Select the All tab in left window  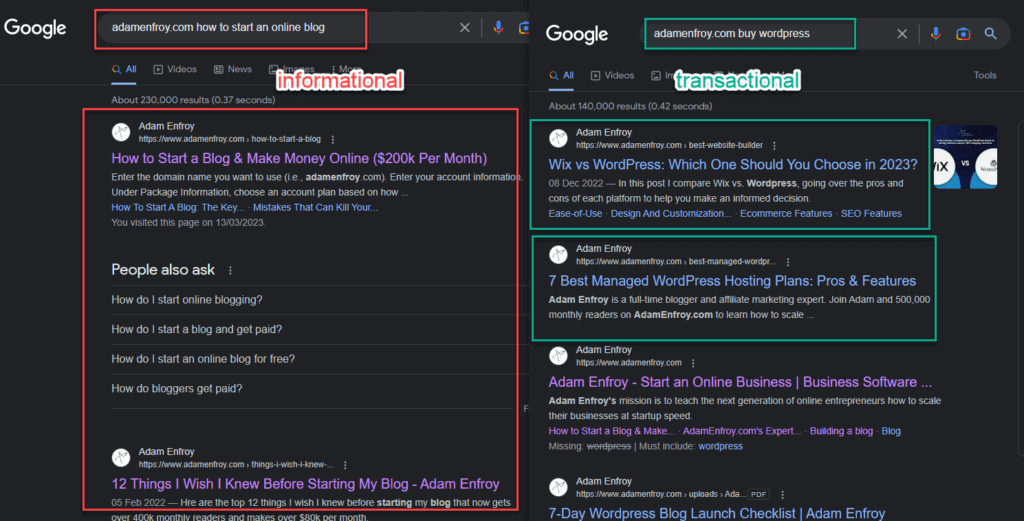point(124,69)
